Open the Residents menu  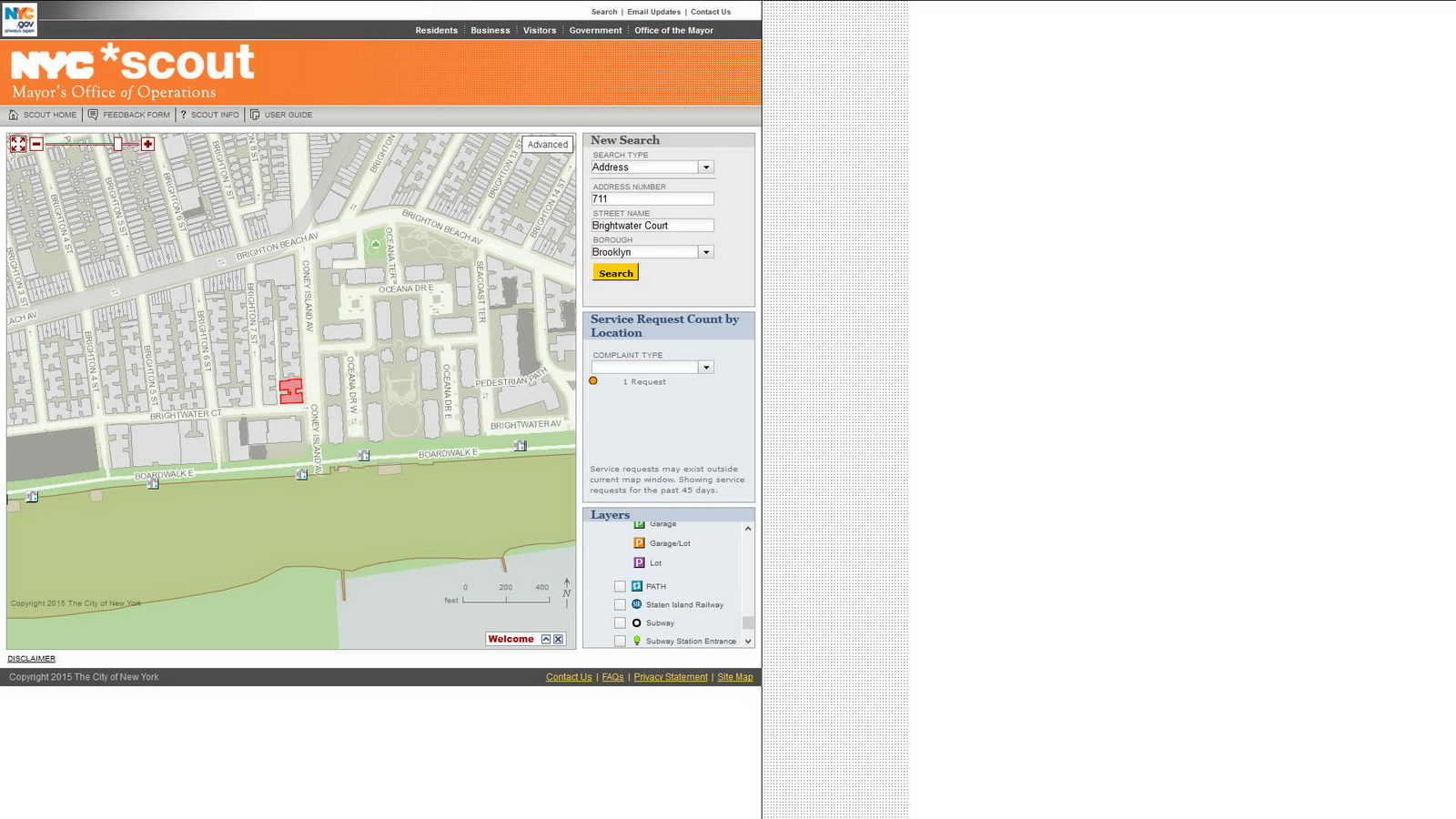[437, 30]
